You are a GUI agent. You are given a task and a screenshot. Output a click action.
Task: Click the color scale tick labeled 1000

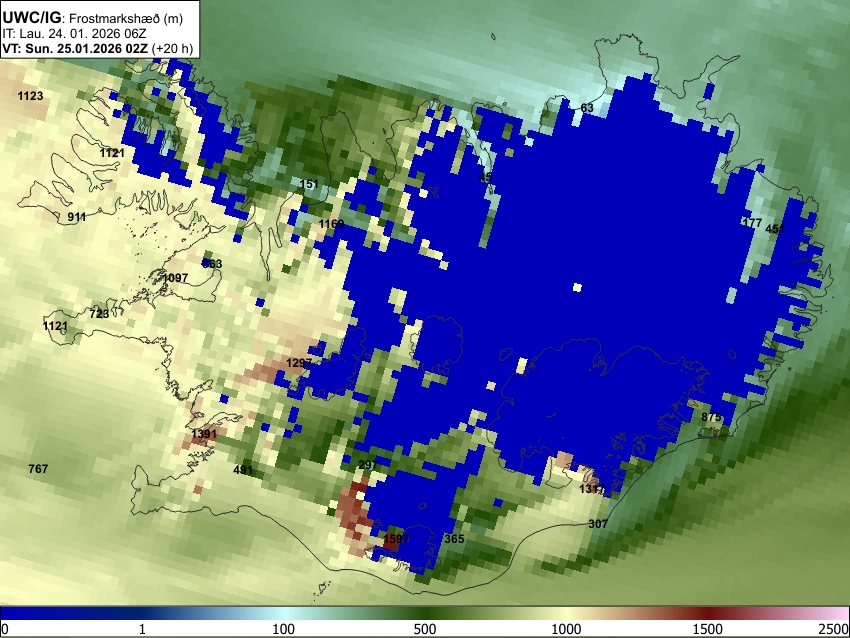[566, 629]
